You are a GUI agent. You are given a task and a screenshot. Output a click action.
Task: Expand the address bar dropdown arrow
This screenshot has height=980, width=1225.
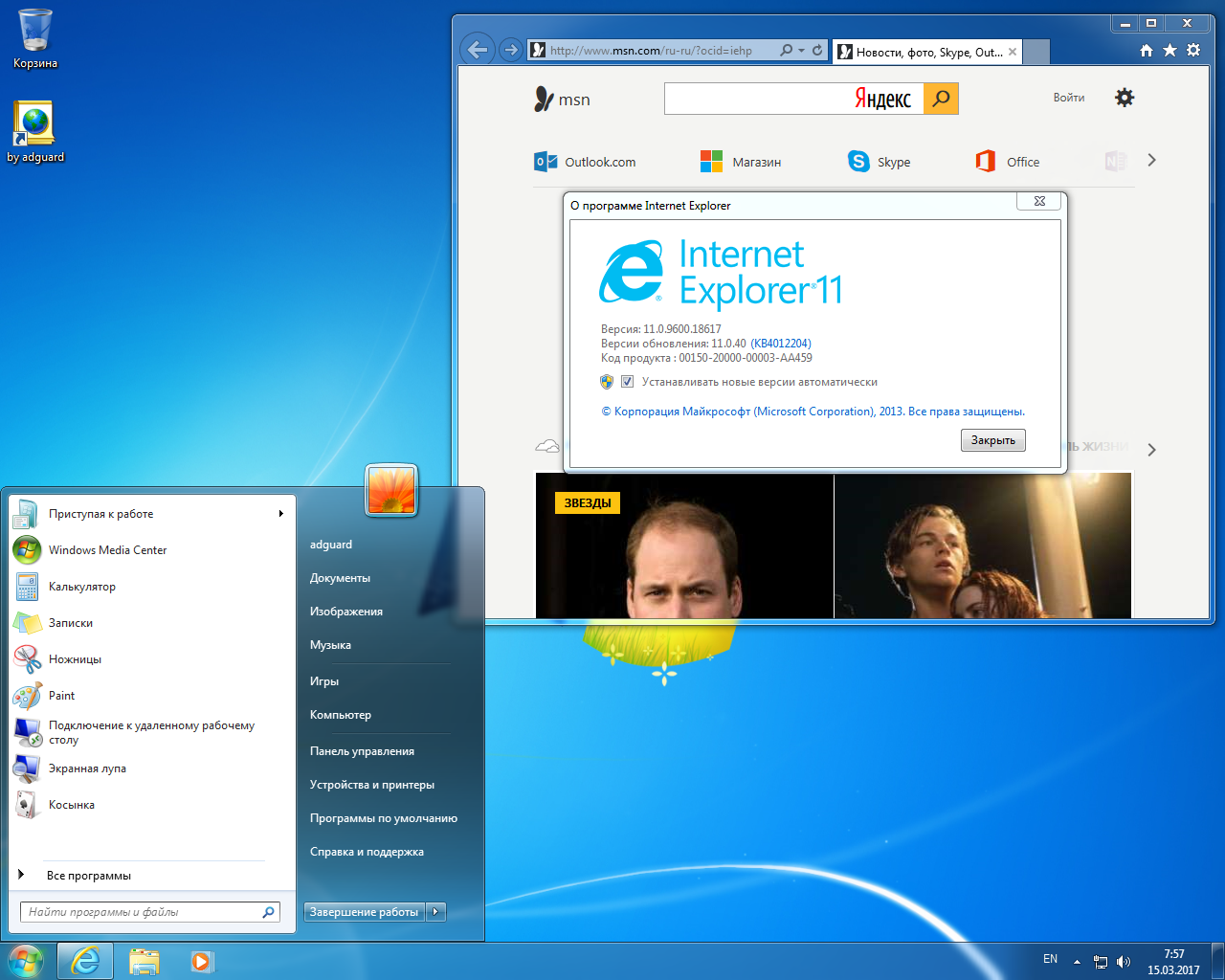coord(801,51)
